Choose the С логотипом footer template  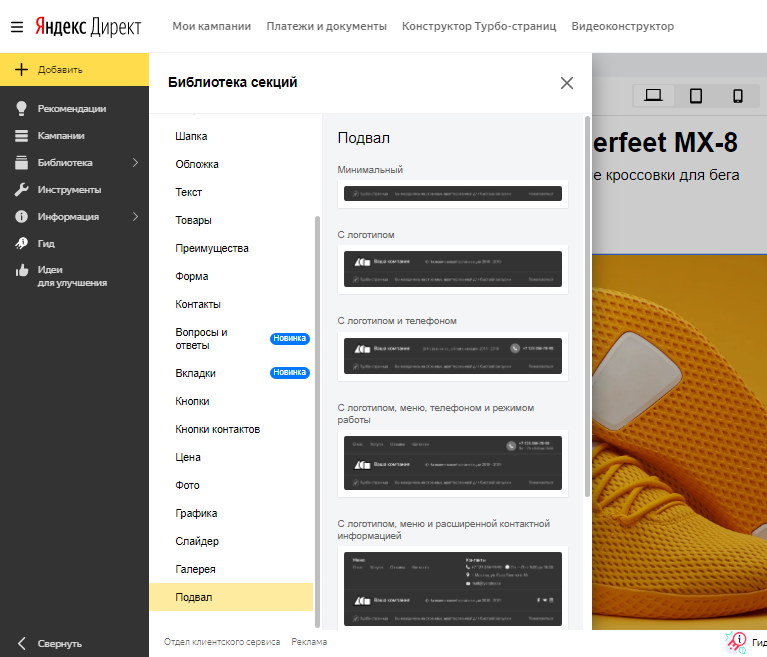pyautogui.click(x=452, y=269)
